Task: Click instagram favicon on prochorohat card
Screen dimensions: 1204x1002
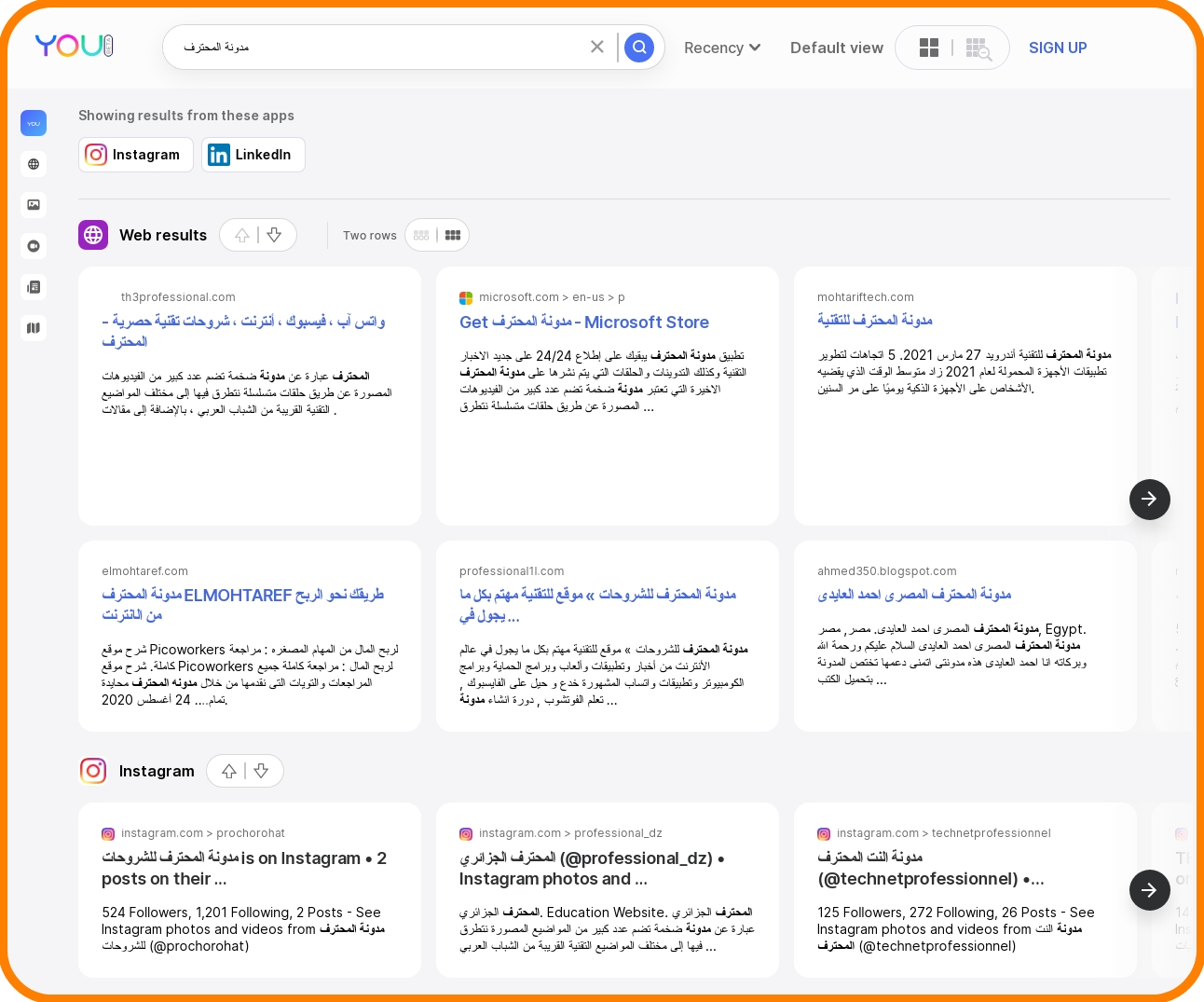Action: pos(108,833)
